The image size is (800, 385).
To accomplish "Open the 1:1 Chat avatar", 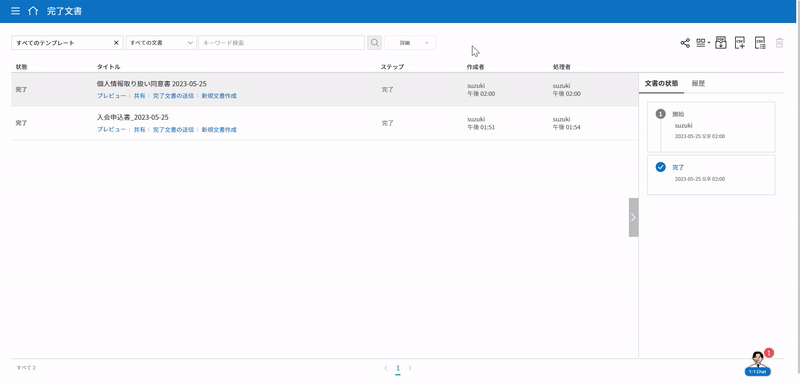I will pos(758,363).
